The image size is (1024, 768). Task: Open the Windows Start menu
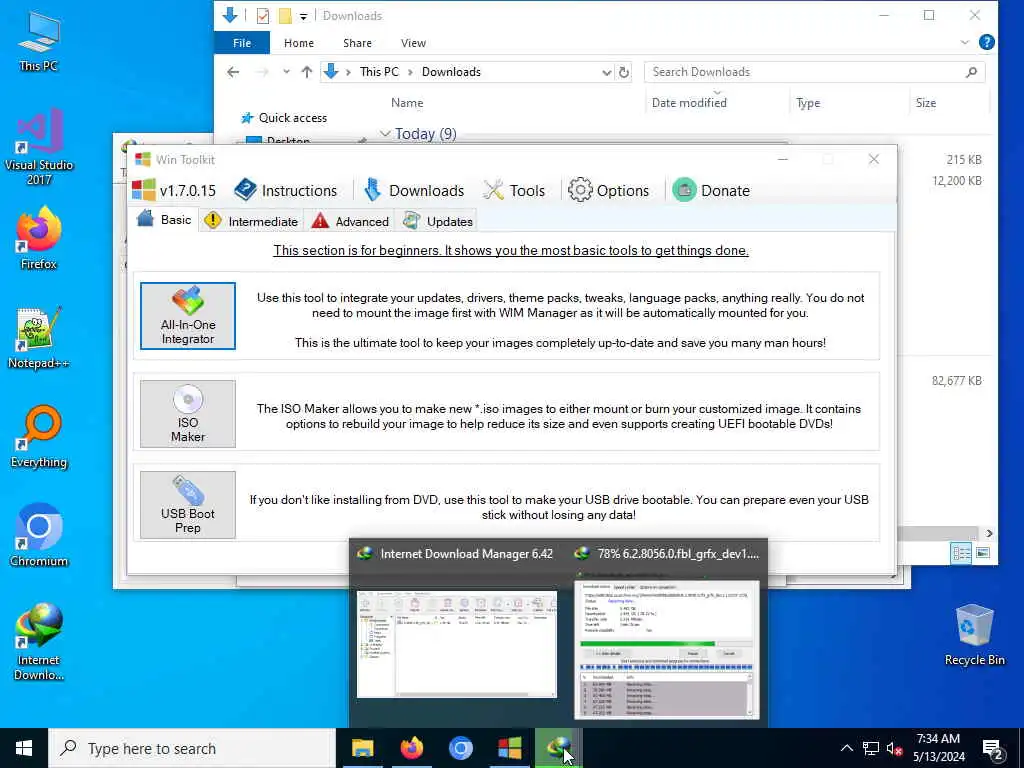click(x=24, y=748)
